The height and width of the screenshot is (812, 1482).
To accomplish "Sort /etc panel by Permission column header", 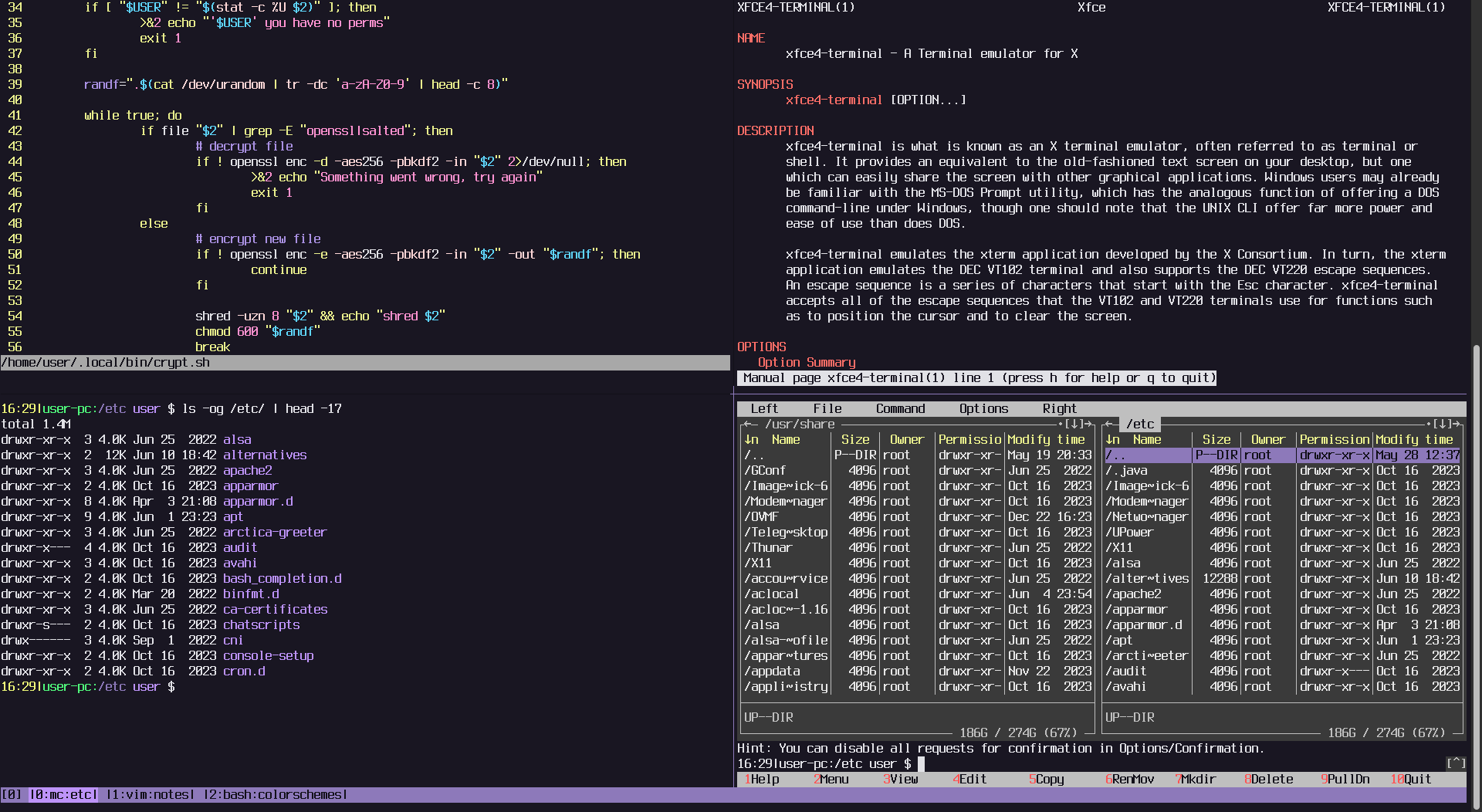I will [1335, 439].
